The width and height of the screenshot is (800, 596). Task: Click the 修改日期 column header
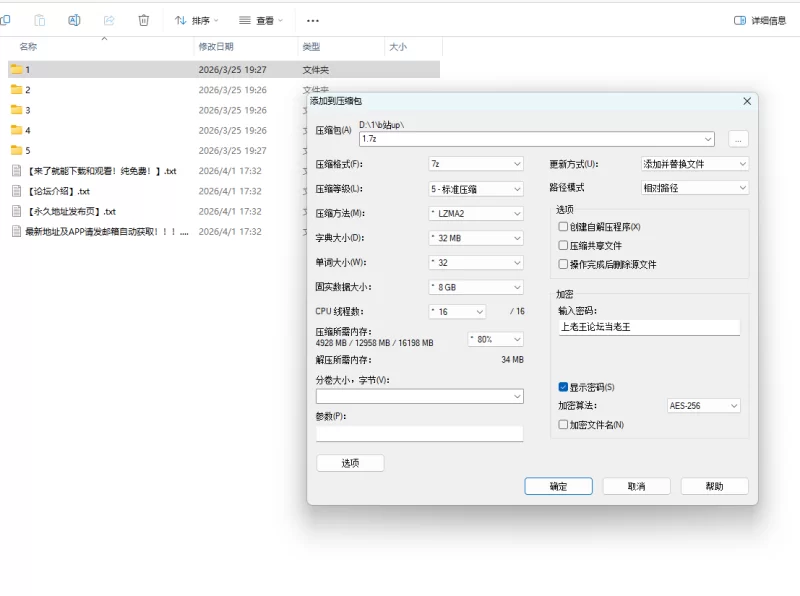(216, 47)
